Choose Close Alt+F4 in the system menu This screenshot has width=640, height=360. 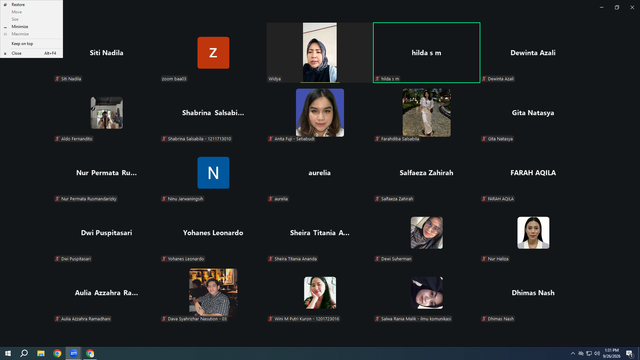pos(31,53)
